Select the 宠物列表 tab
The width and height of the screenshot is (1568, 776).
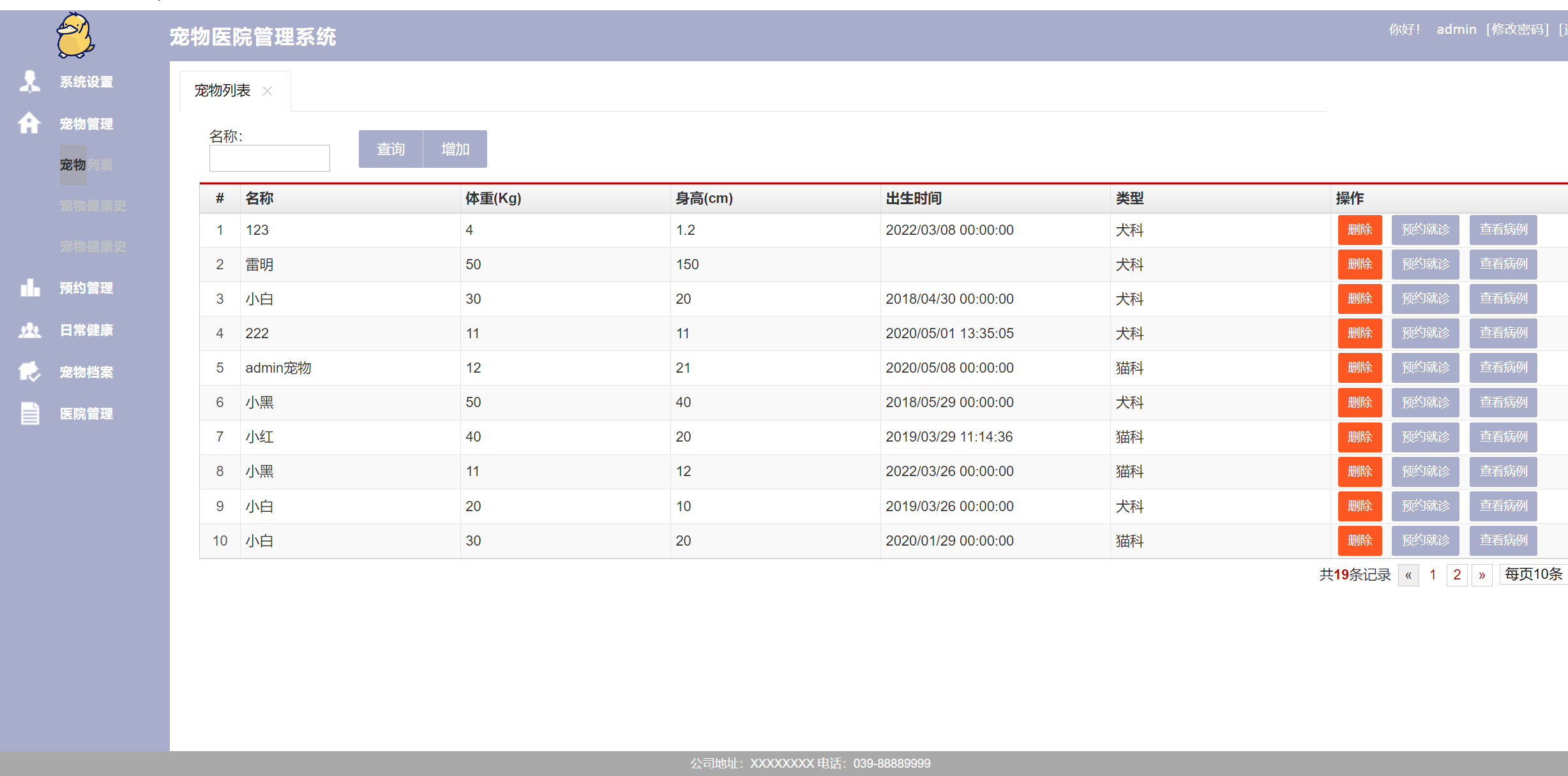(222, 91)
